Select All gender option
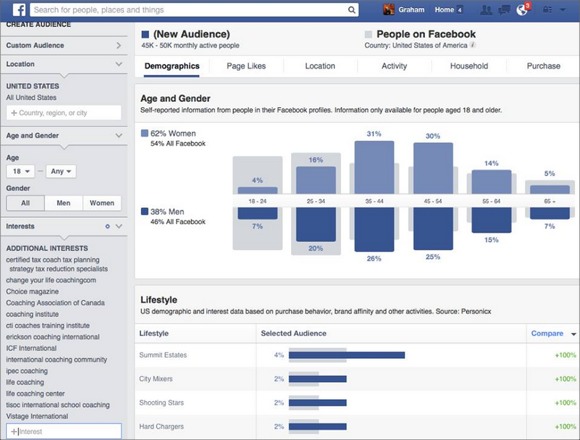Image resolution: width=580 pixels, height=440 pixels. click(x=26, y=203)
